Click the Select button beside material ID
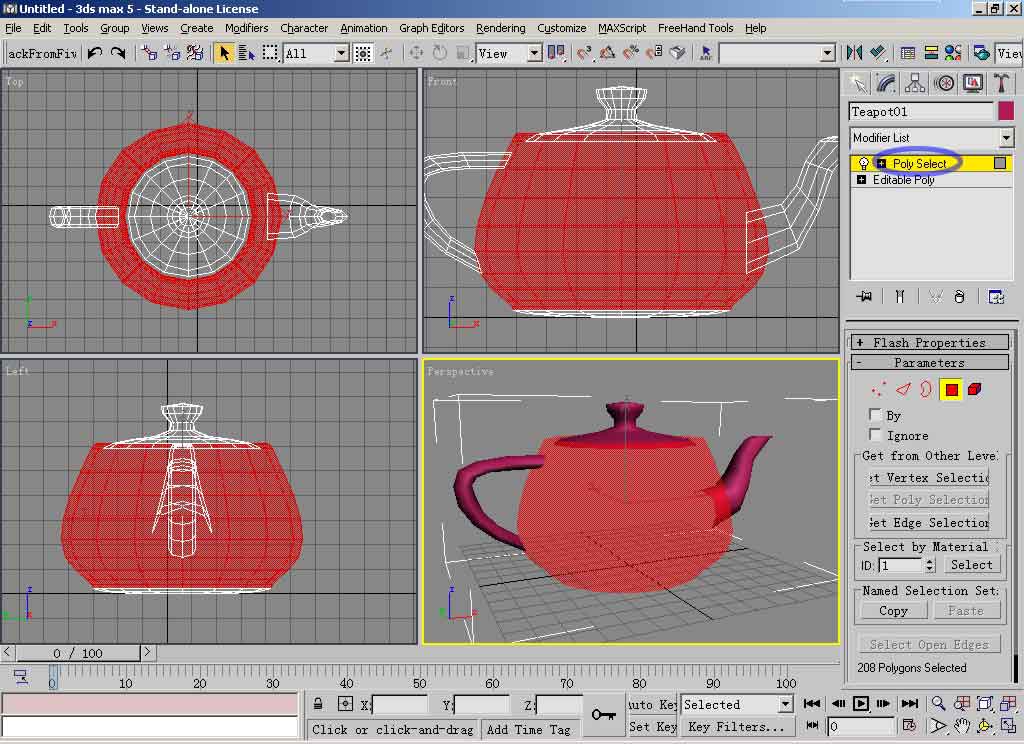Screen dimensions: 1024x744 pyautogui.click(x=971, y=565)
